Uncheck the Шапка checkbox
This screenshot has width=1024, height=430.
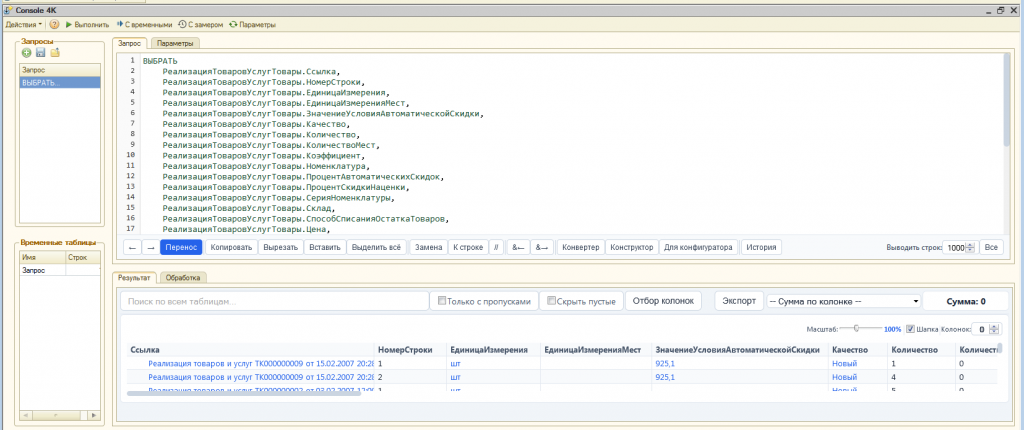[910, 329]
